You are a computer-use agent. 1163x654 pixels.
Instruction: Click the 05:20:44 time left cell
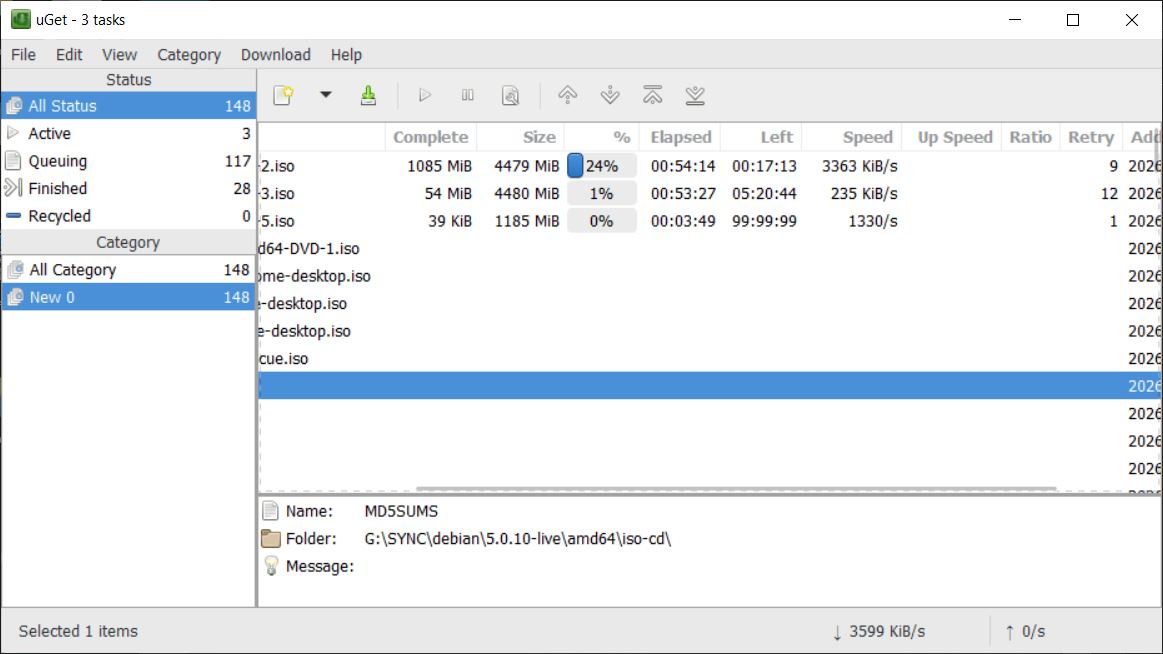coord(764,194)
